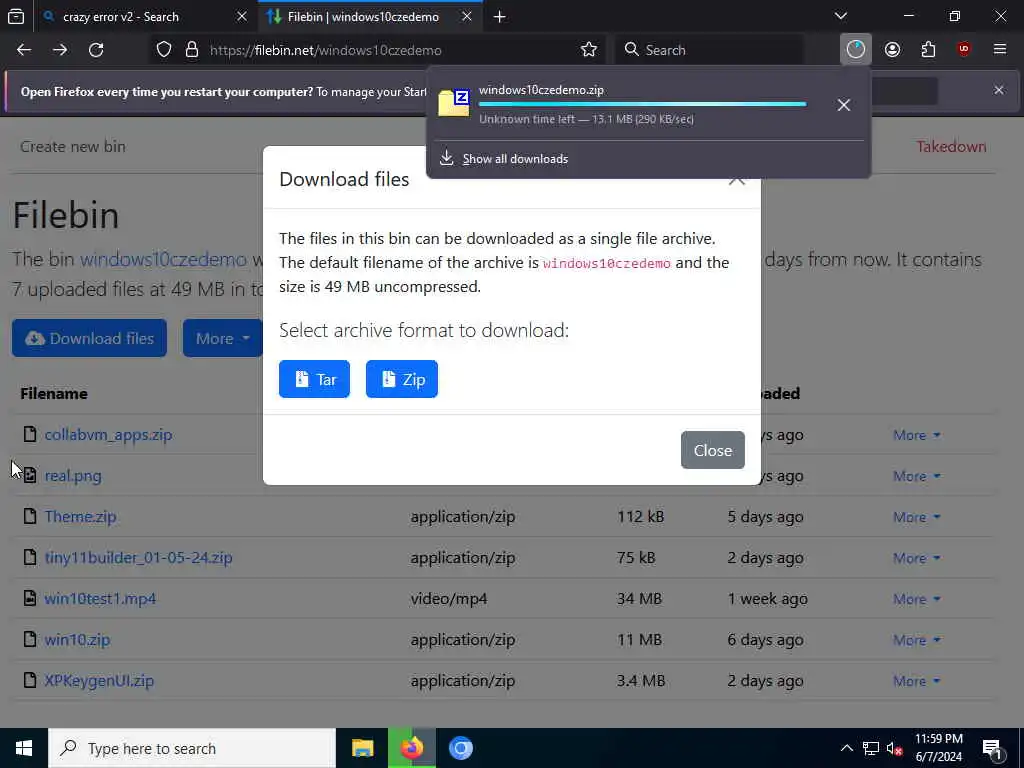
Task: Close the Download files dialog with Close button
Action: [x=712, y=450]
